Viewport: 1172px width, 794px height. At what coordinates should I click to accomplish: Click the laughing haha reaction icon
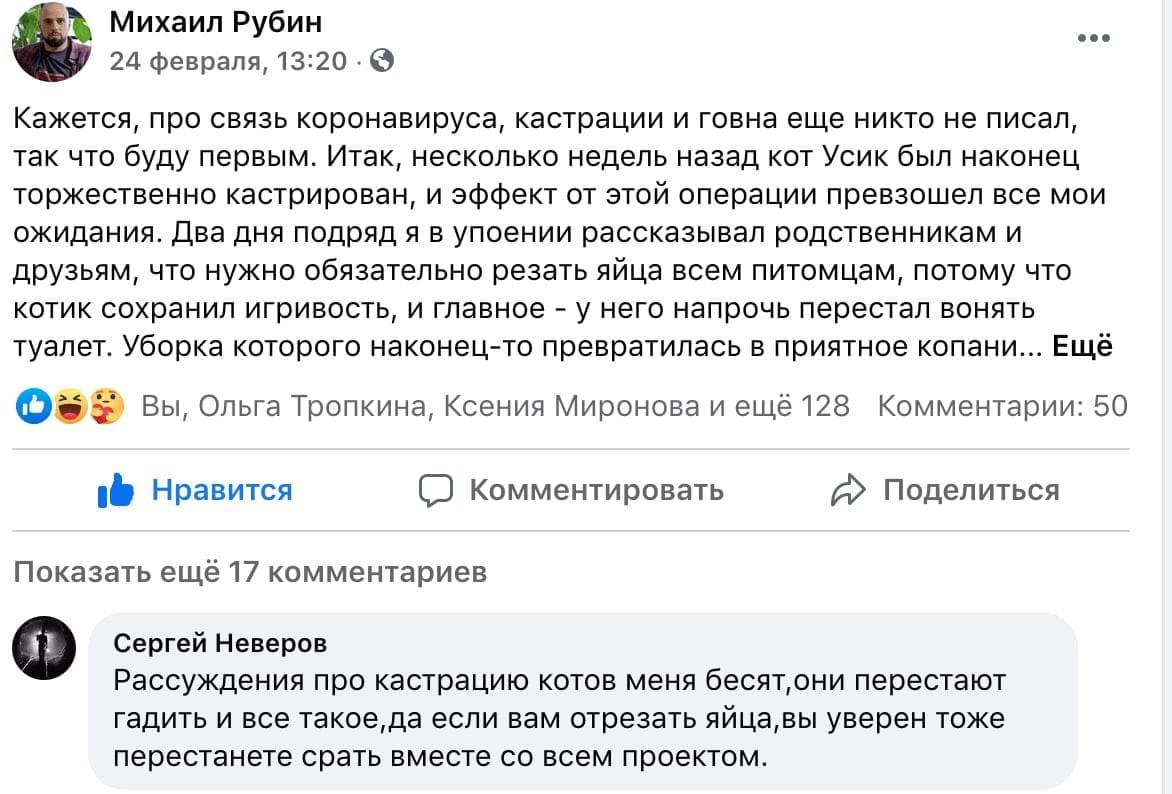pyautogui.click(x=68, y=406)
